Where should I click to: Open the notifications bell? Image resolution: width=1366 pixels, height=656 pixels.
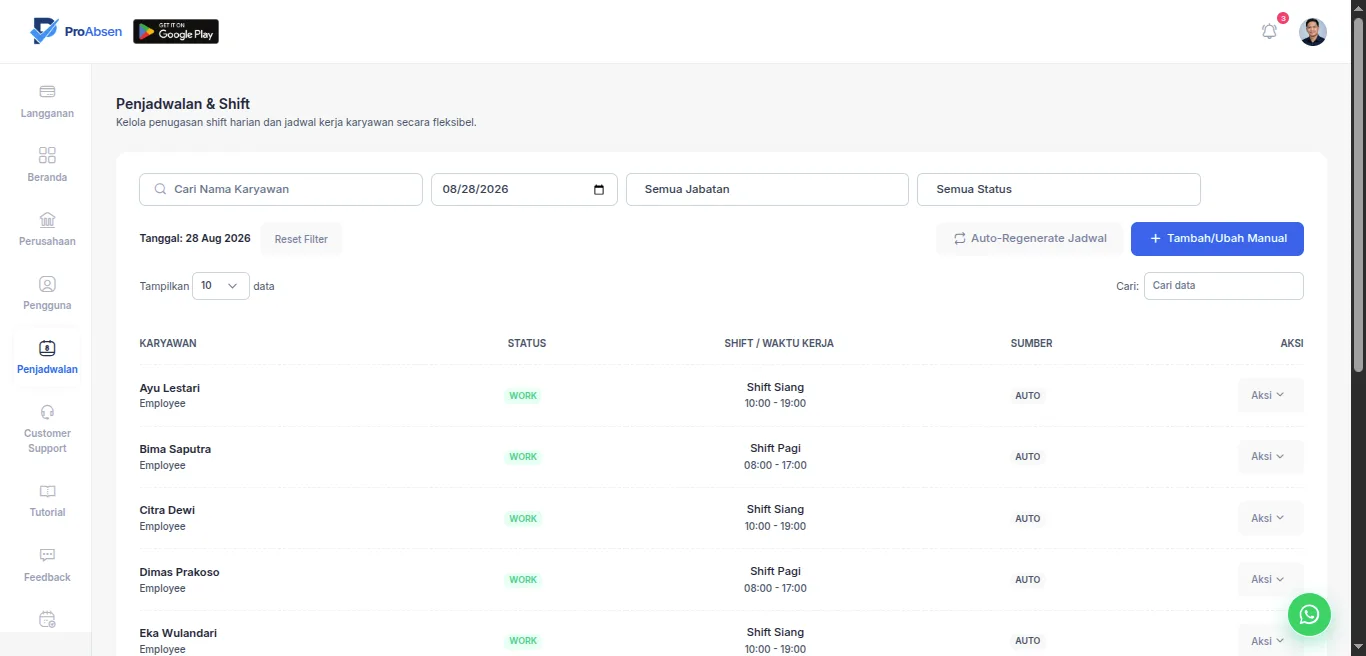(1269, 31)
